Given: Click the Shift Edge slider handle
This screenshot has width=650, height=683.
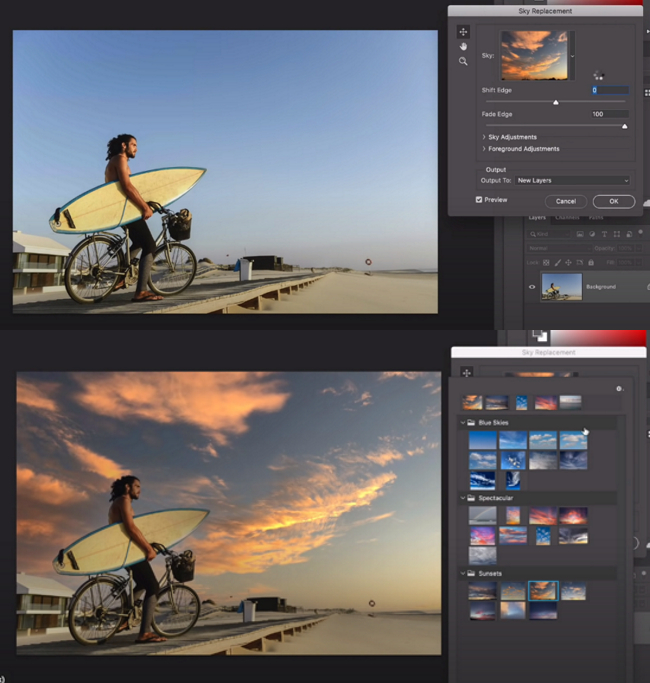Looking at the screenshot, I should [555, 102].
